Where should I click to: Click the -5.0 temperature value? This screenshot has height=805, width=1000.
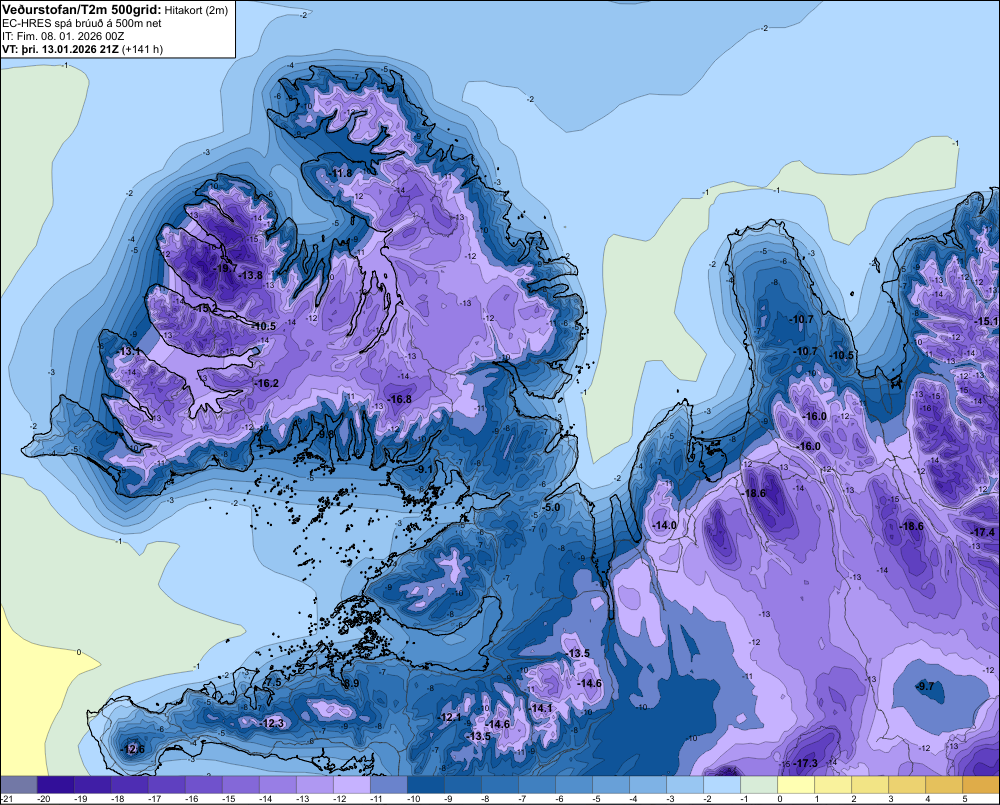(x=552, y=507)
